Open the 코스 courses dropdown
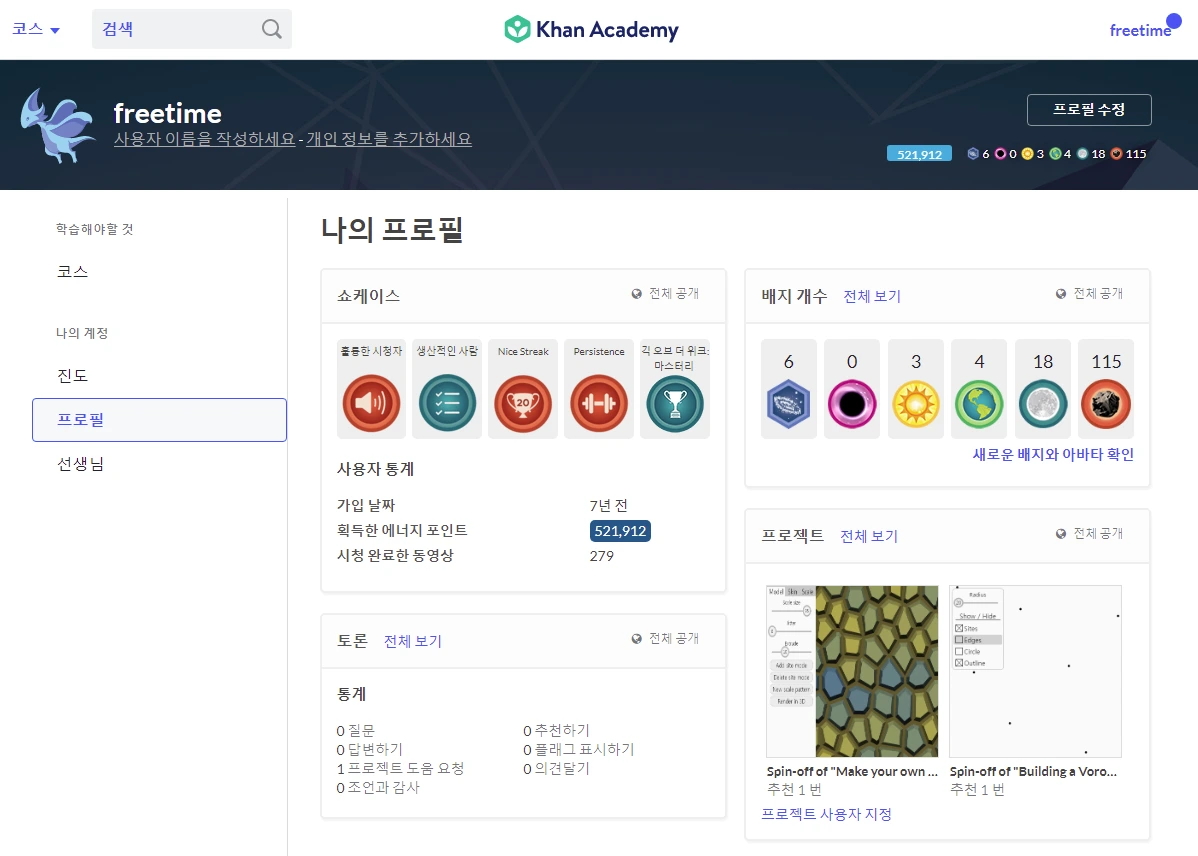1198x856 pixels. (36, 29)
